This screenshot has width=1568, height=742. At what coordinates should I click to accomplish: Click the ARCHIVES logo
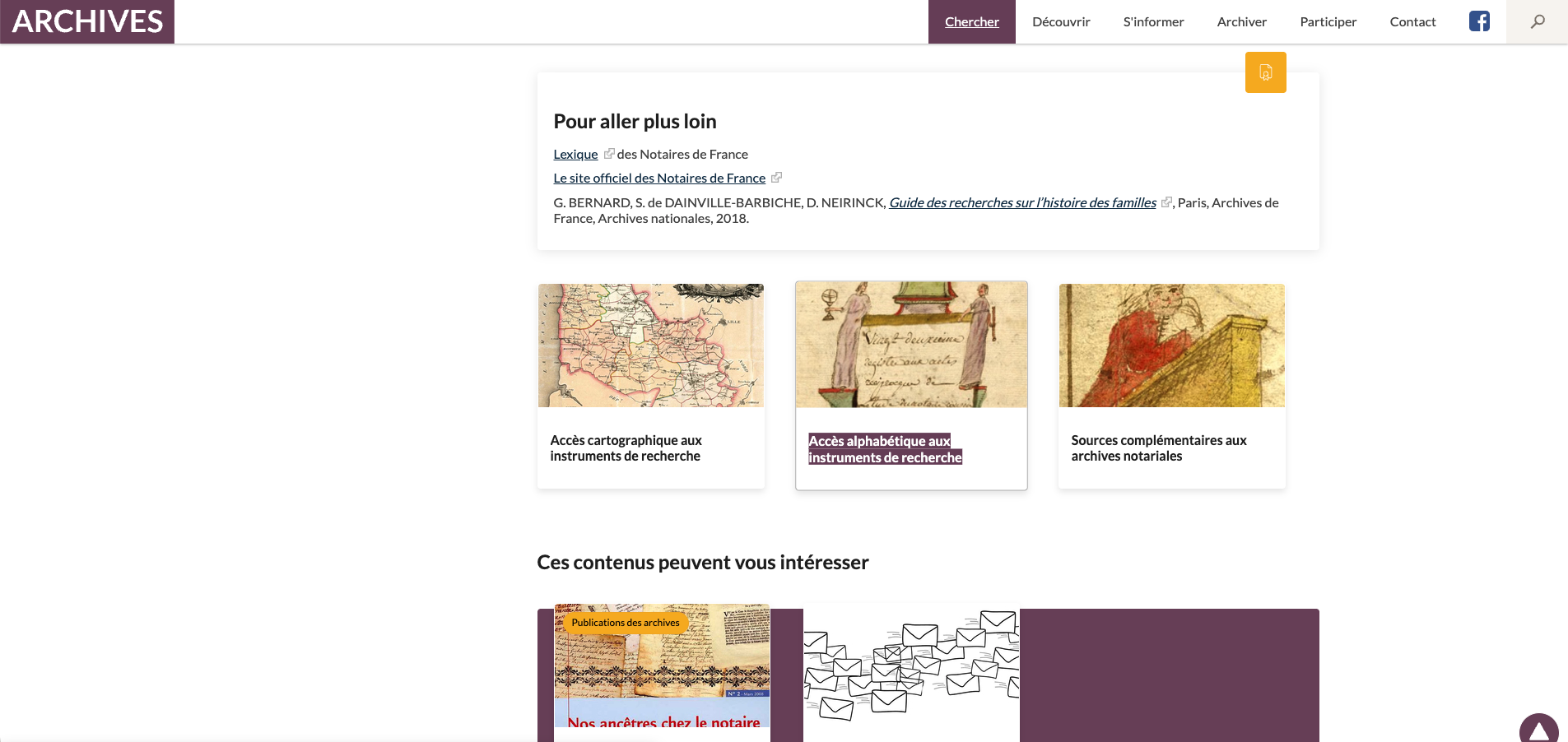point(87,21)
